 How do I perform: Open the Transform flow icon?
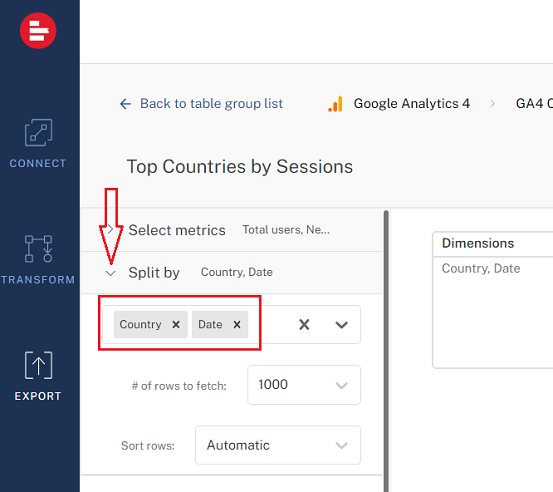click(38, 249)
